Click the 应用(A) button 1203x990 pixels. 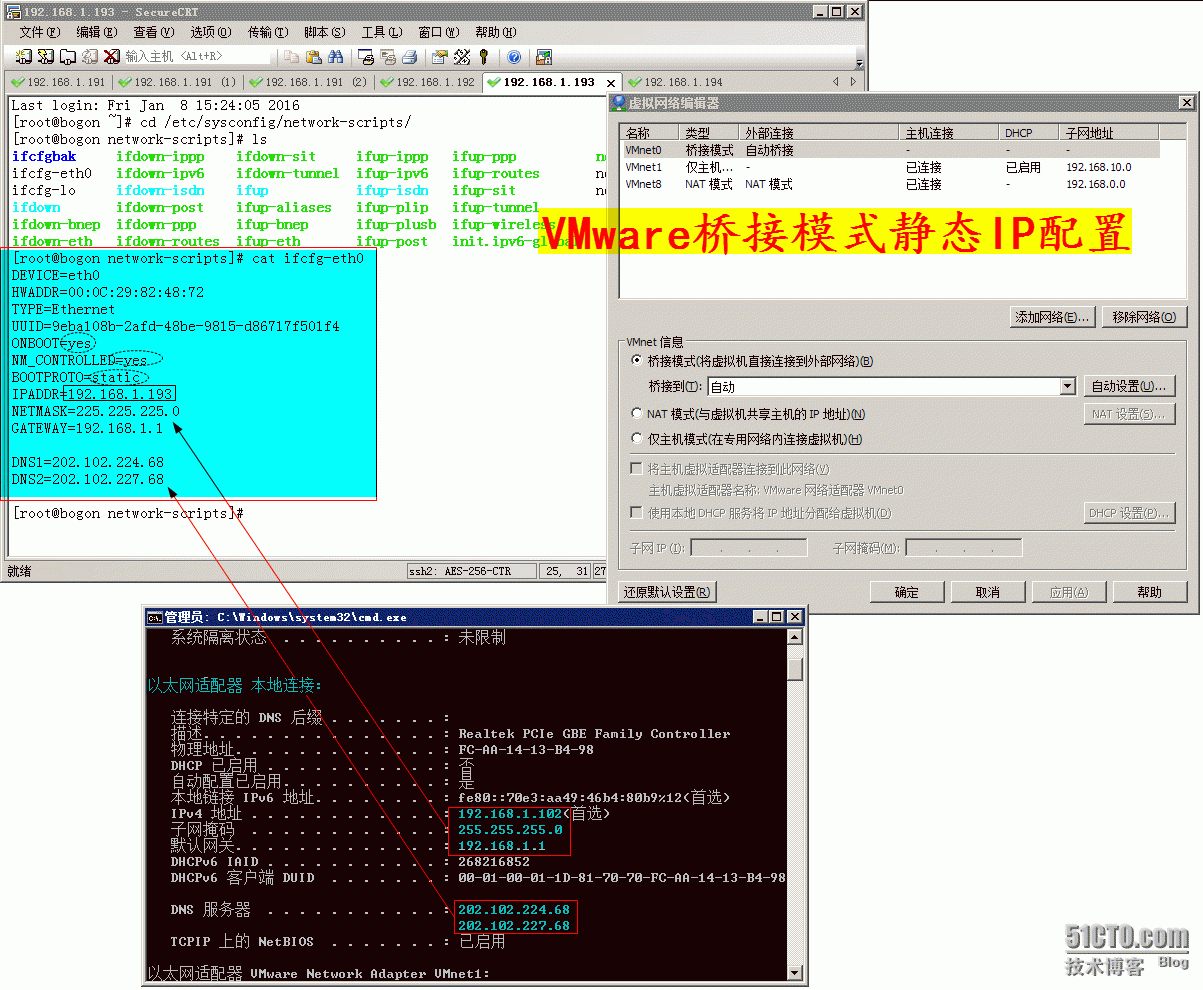pos(1069,592)
